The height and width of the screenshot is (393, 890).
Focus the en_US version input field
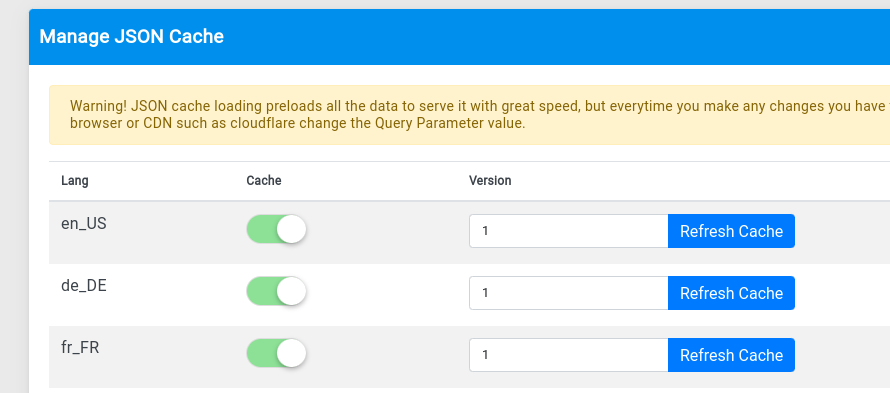pyautogui.click(x=569, y=231)
